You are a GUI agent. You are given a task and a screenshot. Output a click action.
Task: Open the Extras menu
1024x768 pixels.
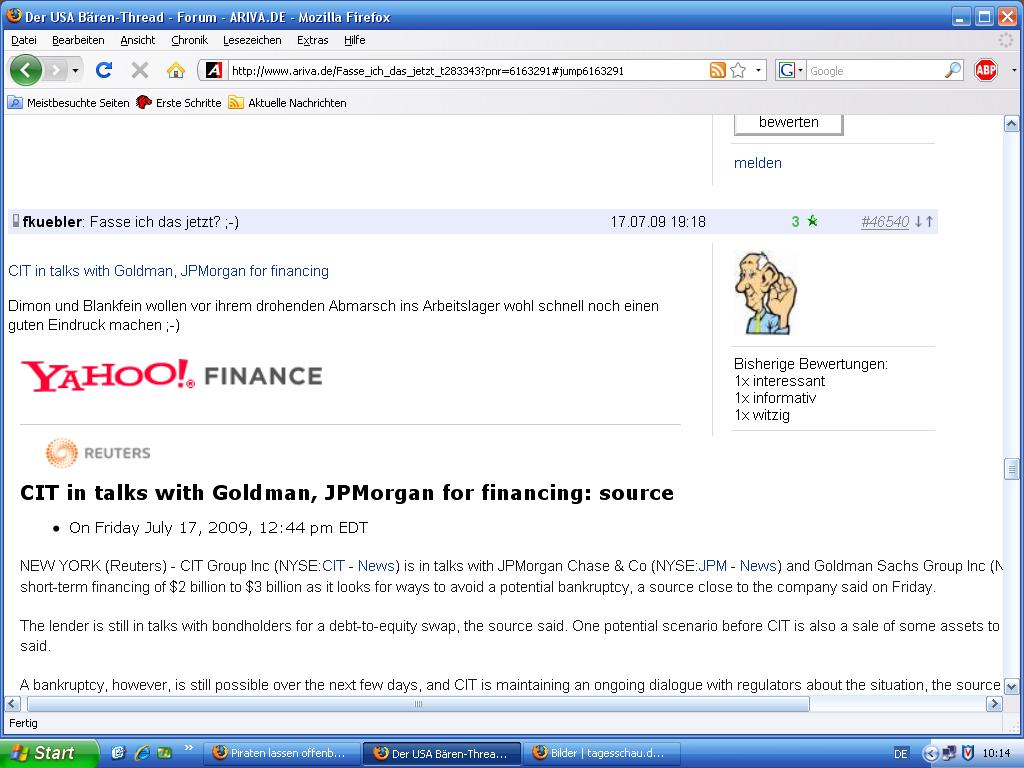click(313, 40)
